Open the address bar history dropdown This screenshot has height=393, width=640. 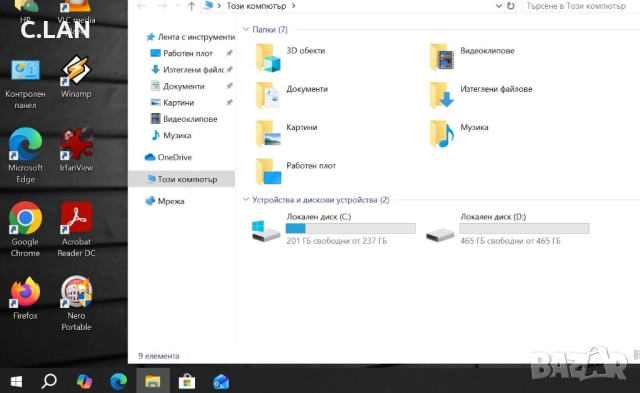pyautogui.click(x=498, y=6)
